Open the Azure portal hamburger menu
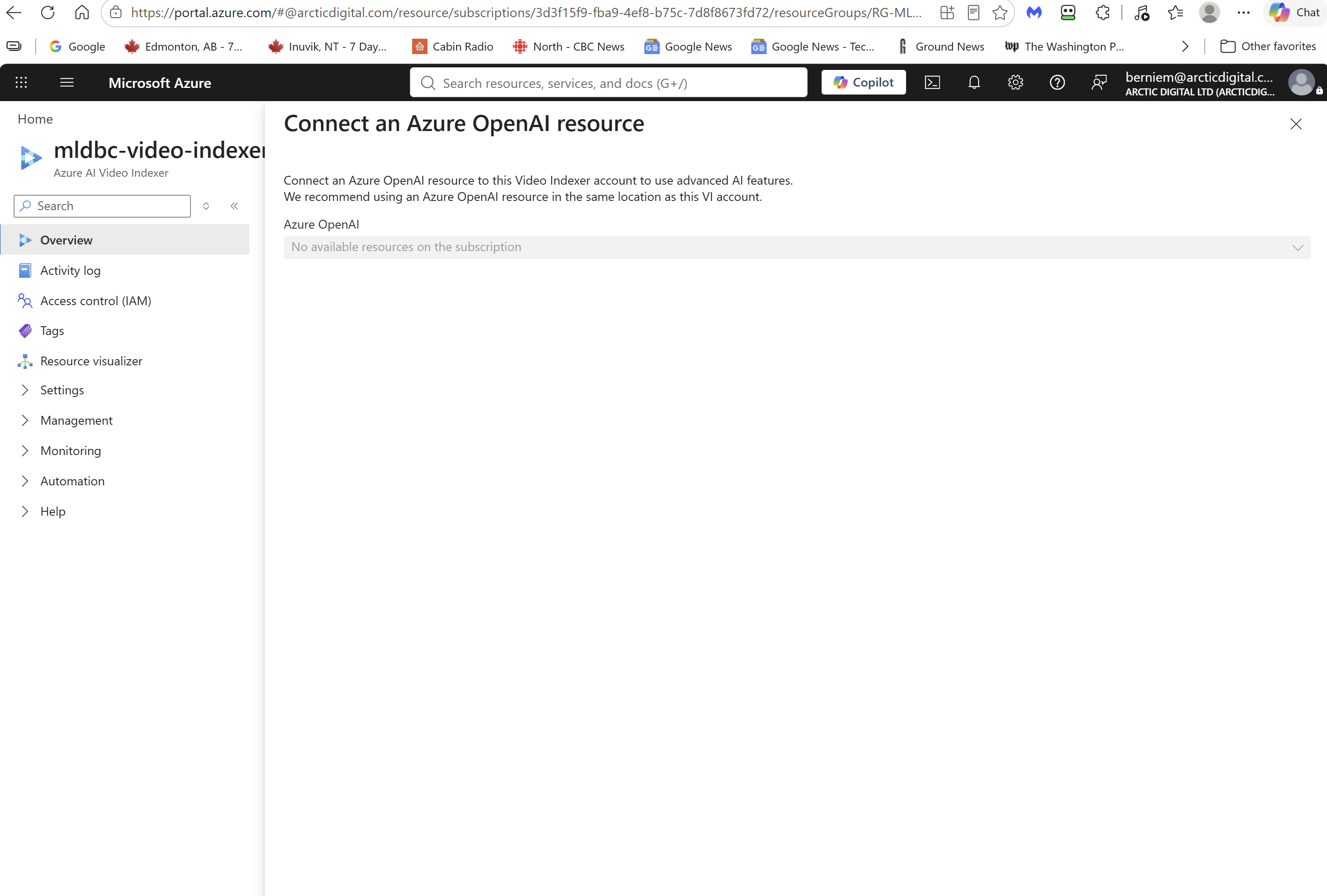 [x=67, y=83]
